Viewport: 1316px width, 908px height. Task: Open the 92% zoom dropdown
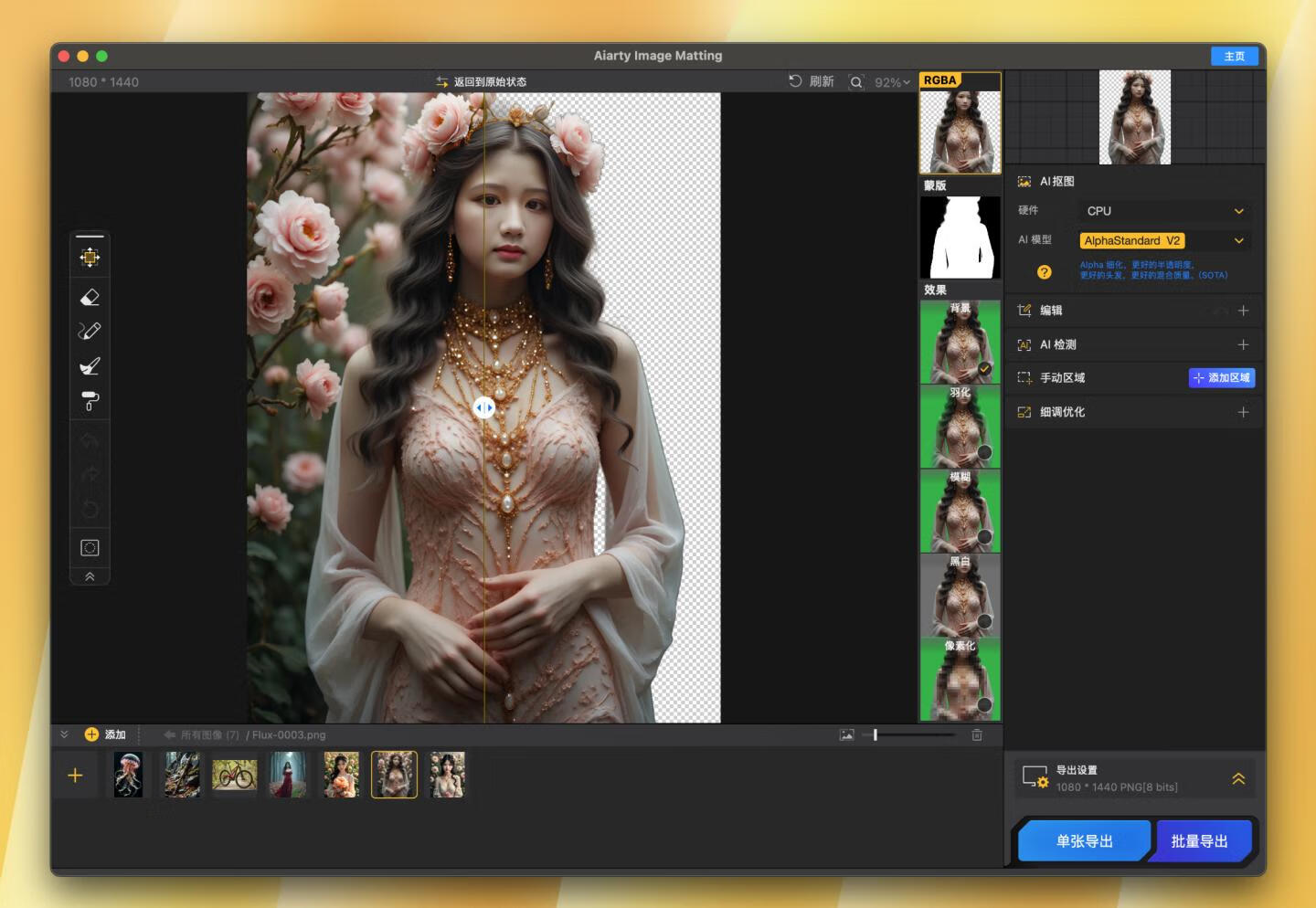pyautogui.click(x=892, y=82)
